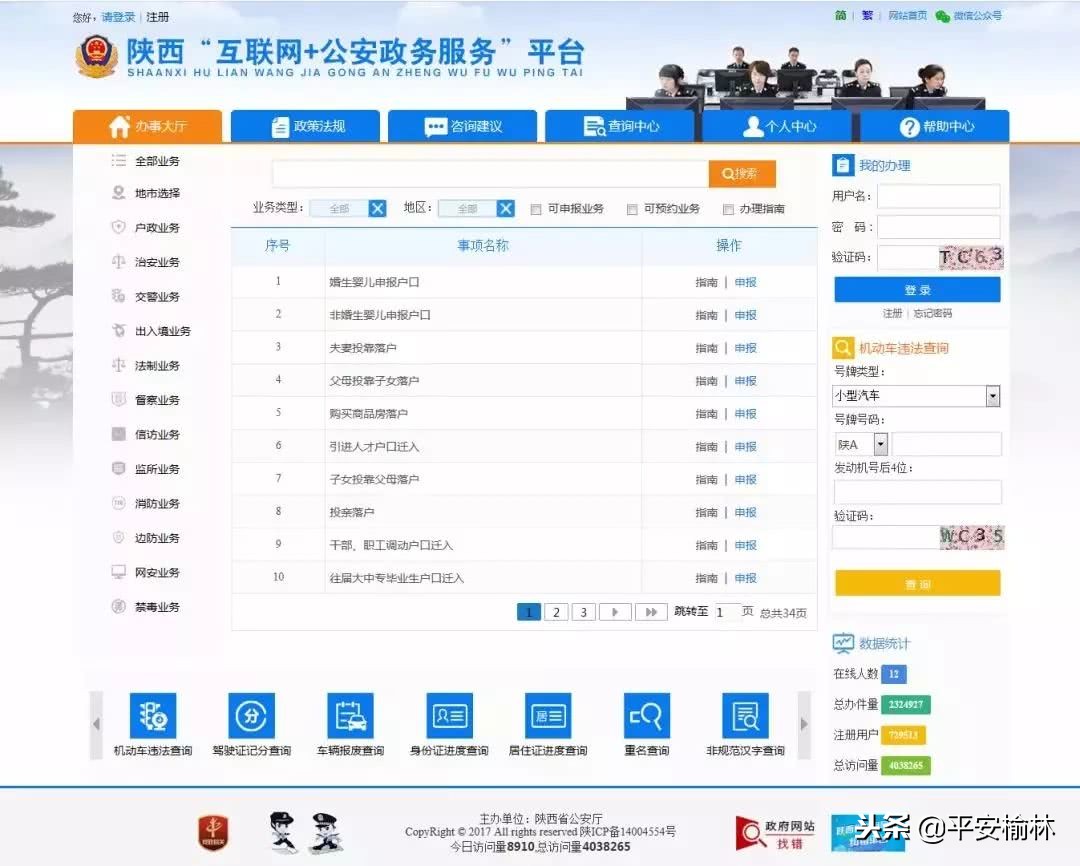
Task: Select 法制业务 in the sidebar
Action: [x=157, y=365]
